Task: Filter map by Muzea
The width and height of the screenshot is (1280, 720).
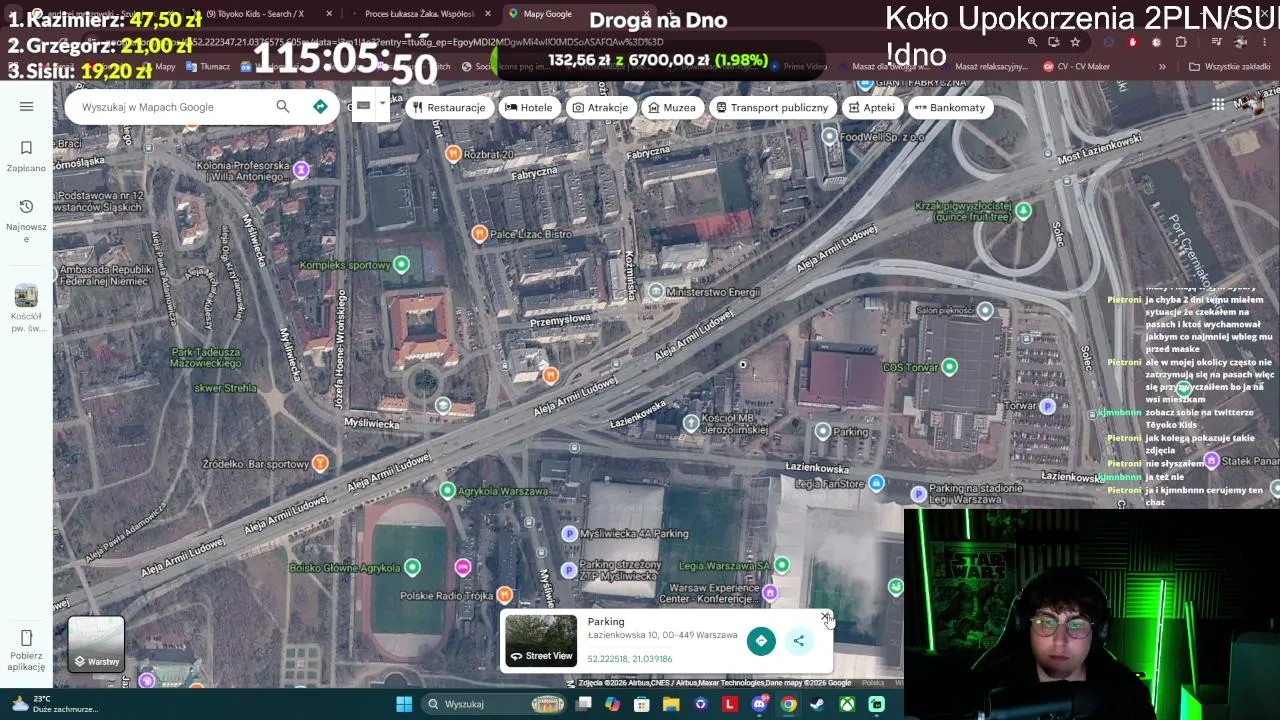Action: tap(671, 107)
